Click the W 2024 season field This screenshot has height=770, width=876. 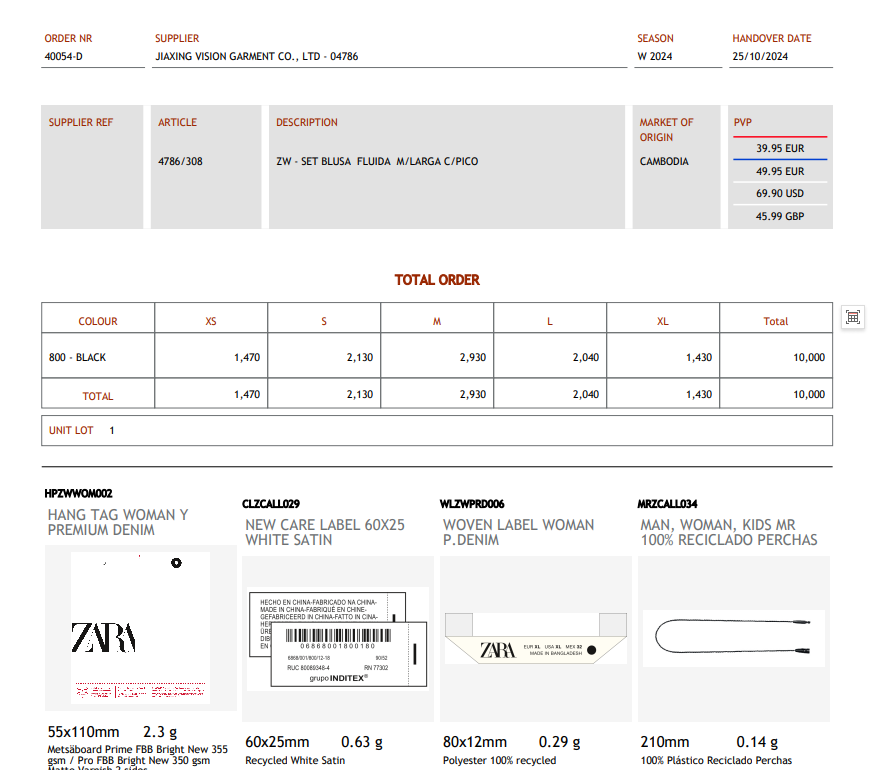point(655,57)
